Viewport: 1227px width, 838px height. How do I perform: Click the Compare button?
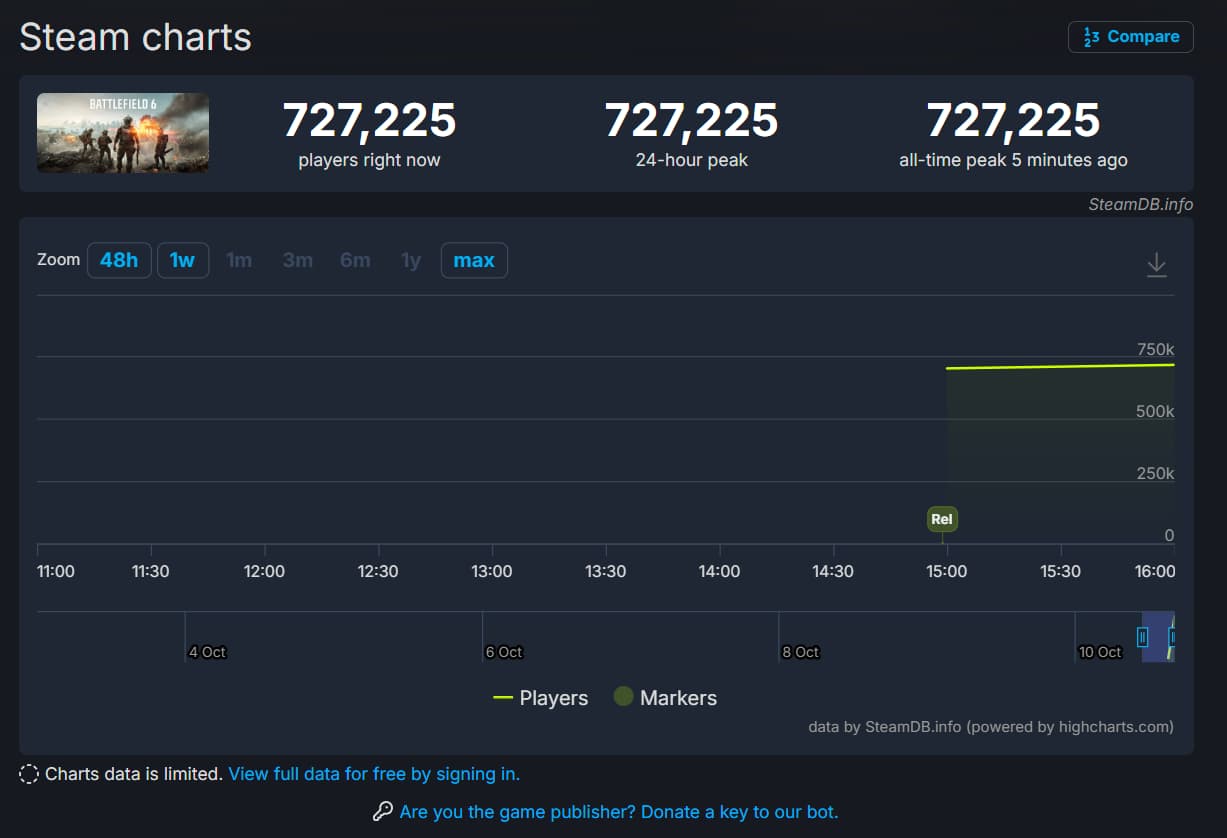1130,37
